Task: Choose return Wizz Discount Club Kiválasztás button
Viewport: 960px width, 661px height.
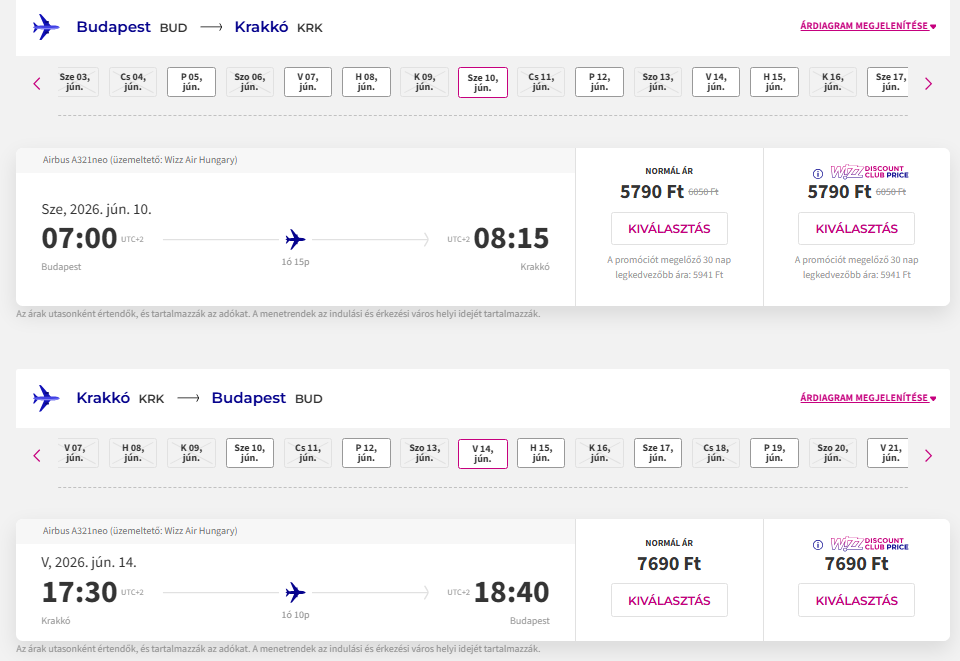Action: click(x=856, y=600)
